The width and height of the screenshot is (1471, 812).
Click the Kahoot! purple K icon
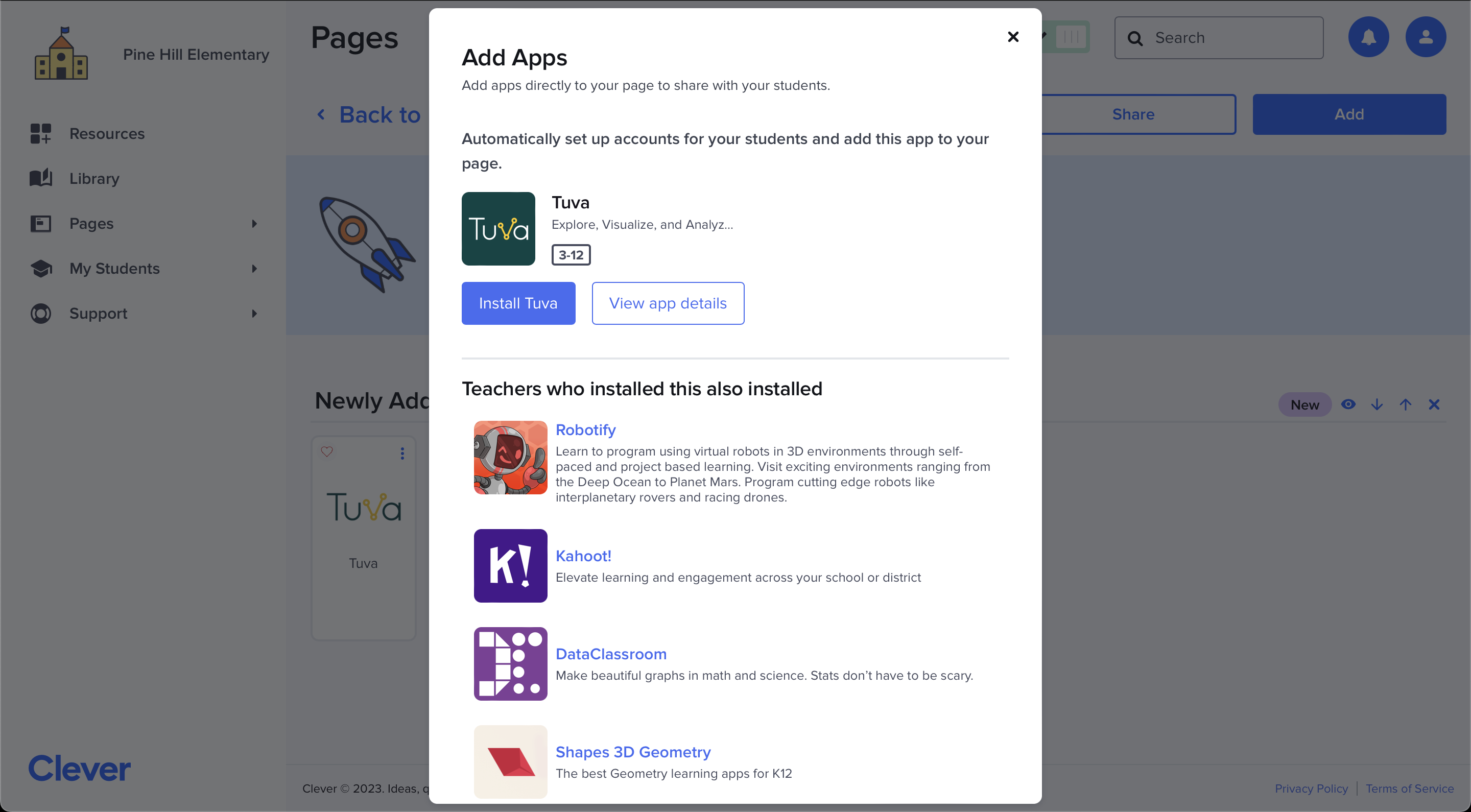click(510, 565)
